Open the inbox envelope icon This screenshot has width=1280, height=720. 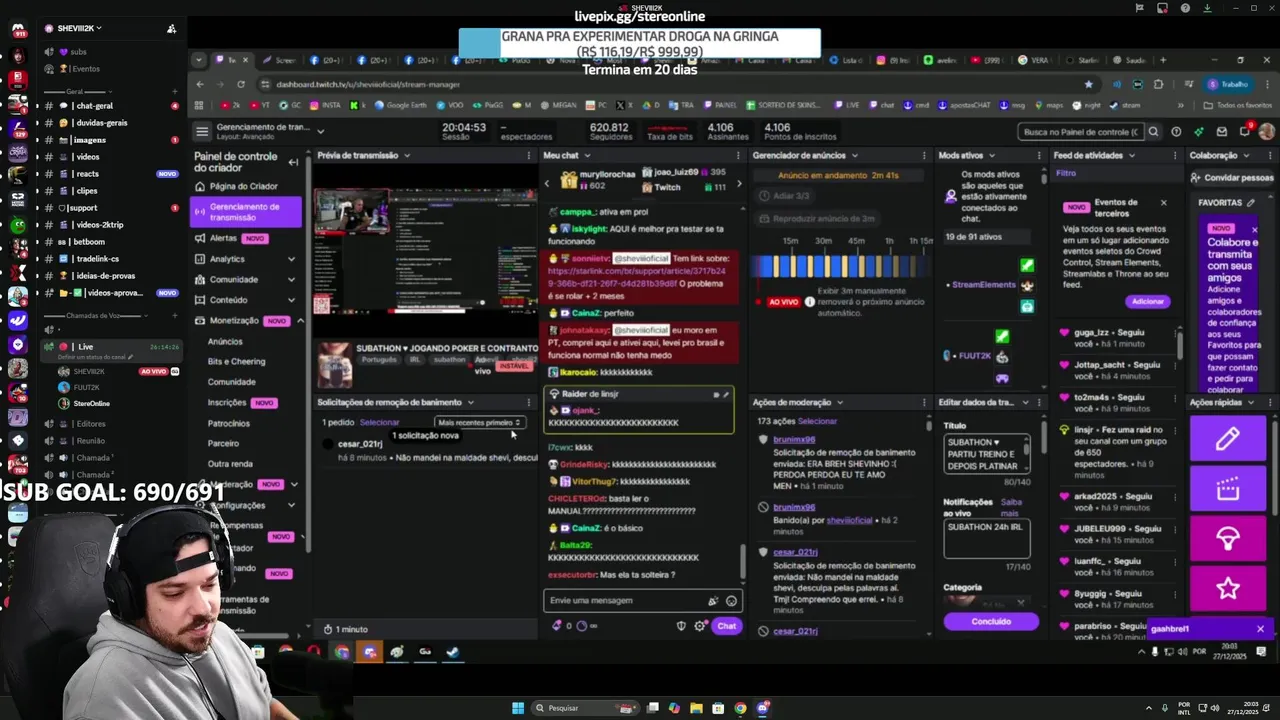1222,131
